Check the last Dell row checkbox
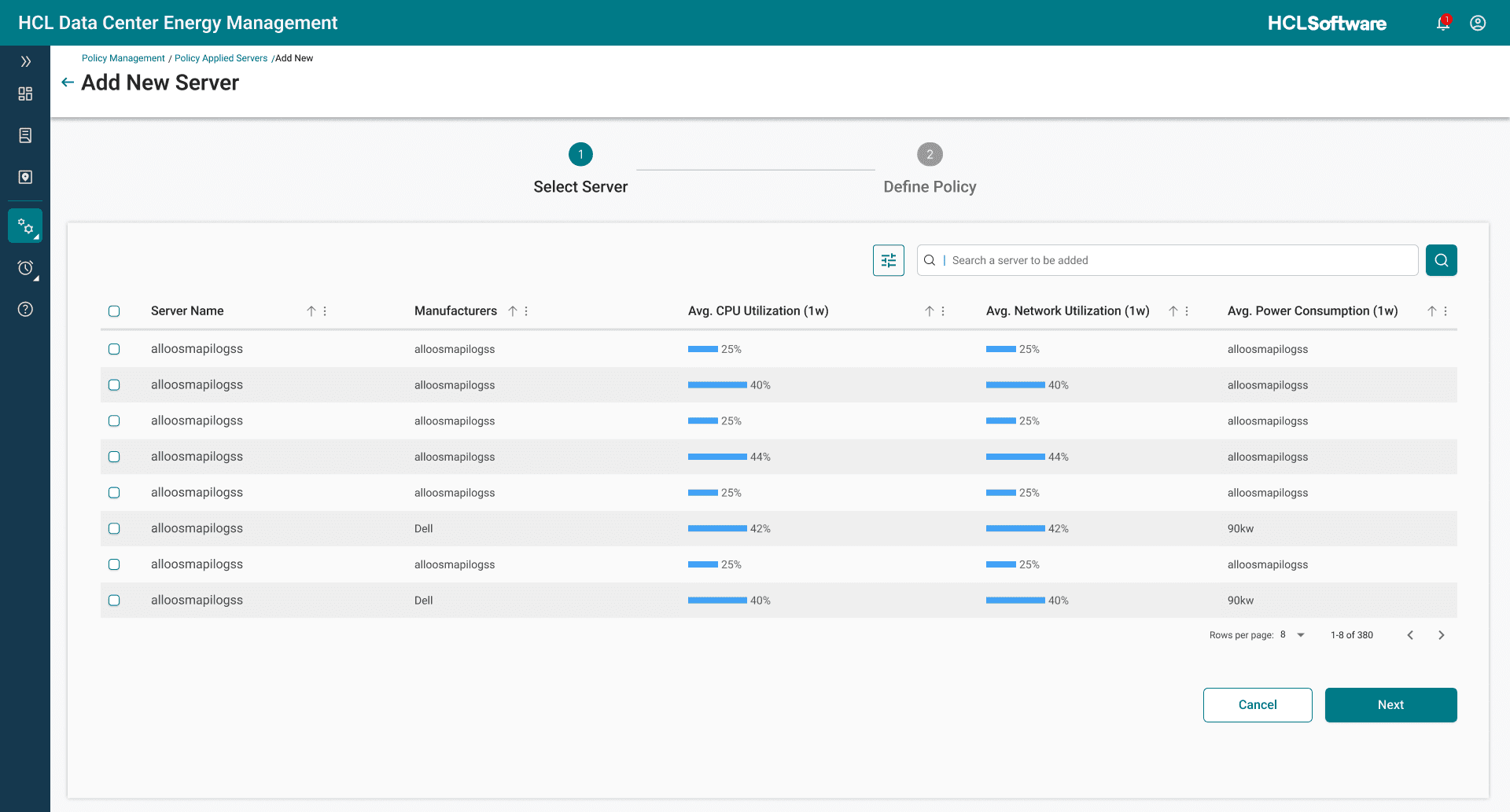The image size is (1510, 812). [x=114, y=601]
